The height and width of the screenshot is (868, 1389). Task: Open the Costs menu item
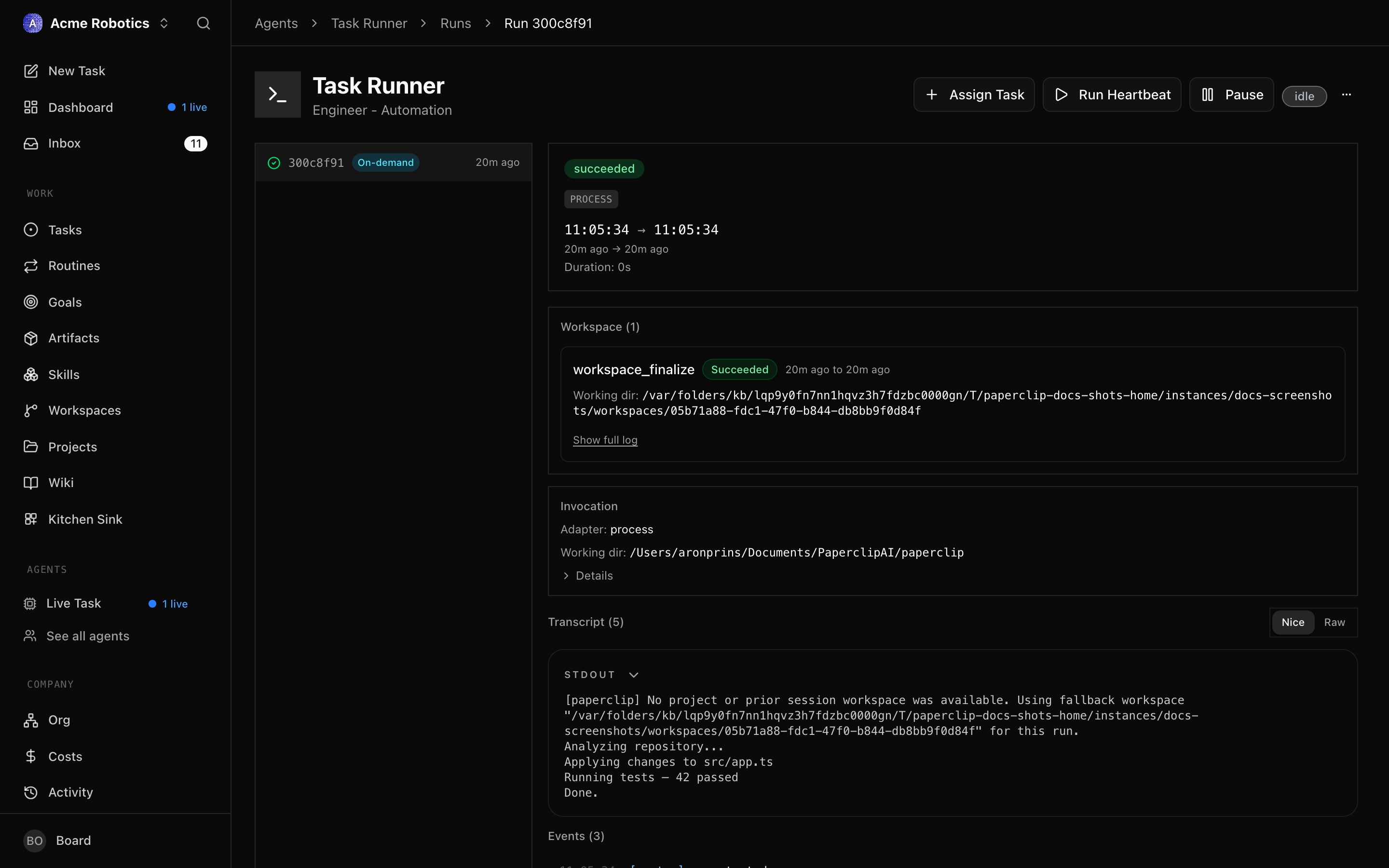pyautogui.click(x=115, y=756)
